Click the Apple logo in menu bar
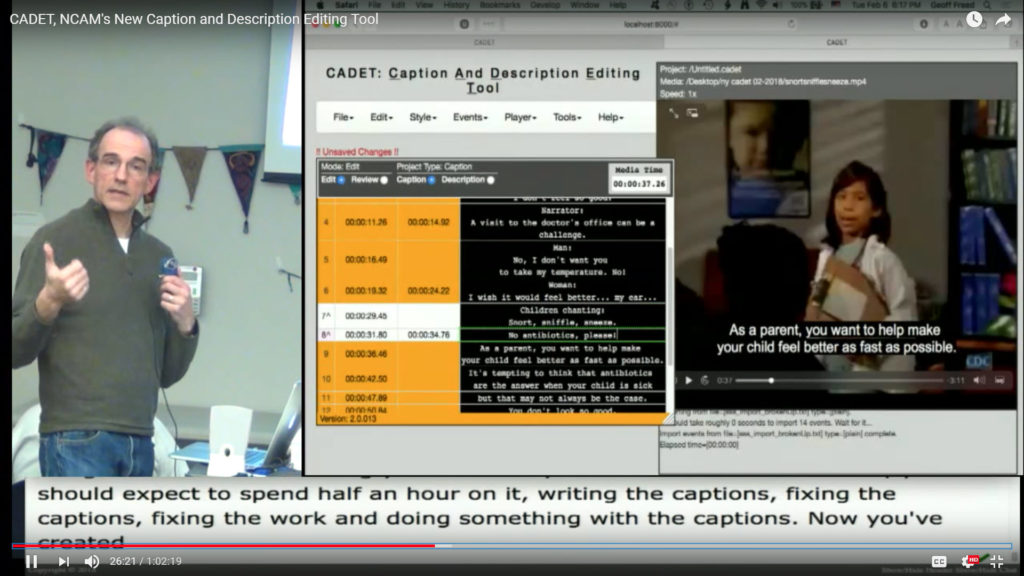The image size is (1024, 576). (x=319, y=5)
